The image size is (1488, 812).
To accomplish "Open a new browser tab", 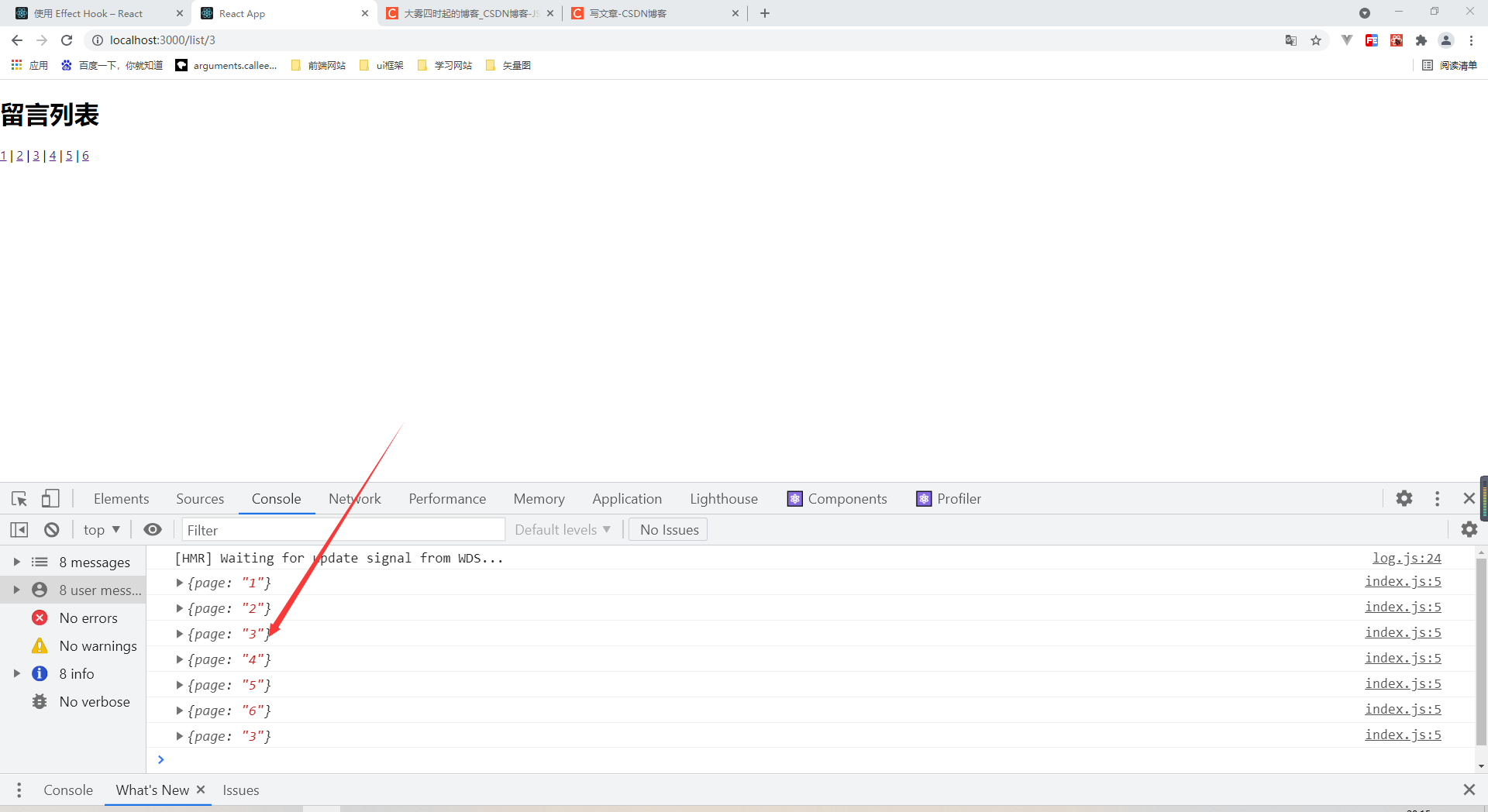I will pyautogui.click(x=765, y=13).
